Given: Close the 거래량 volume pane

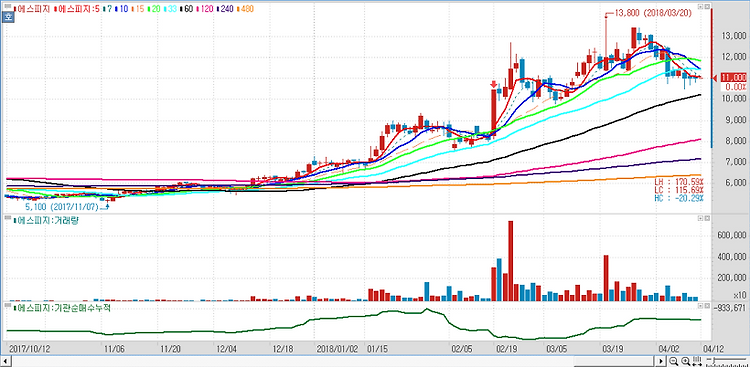Looking at the screenshot, I should 706,218.
